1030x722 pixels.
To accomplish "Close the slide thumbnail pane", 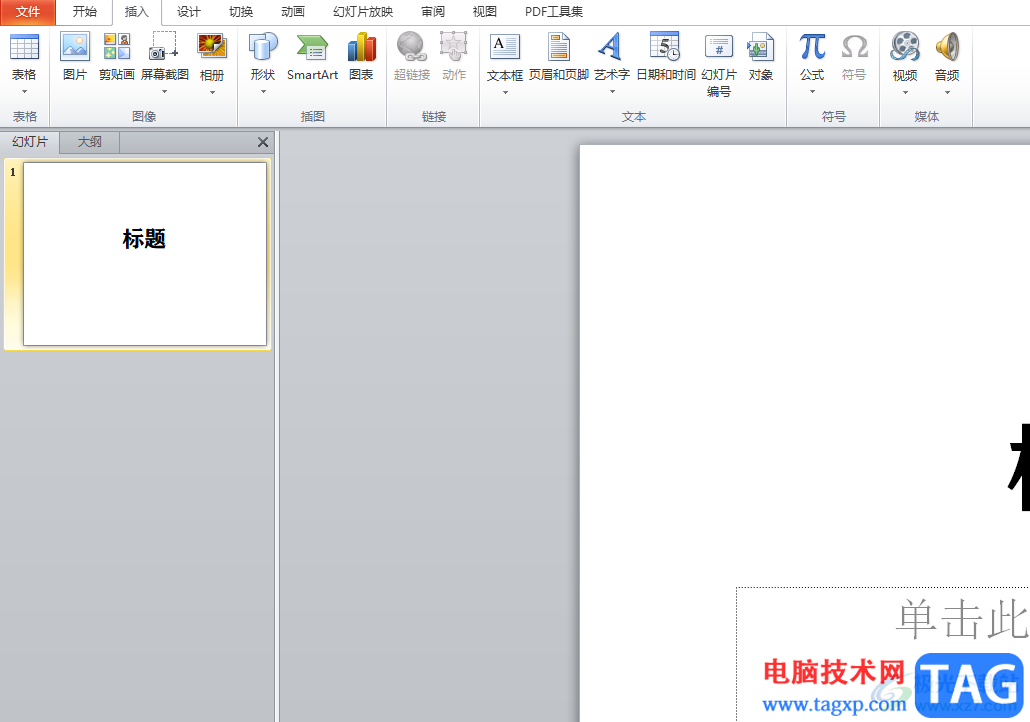I will coord(263,142).
